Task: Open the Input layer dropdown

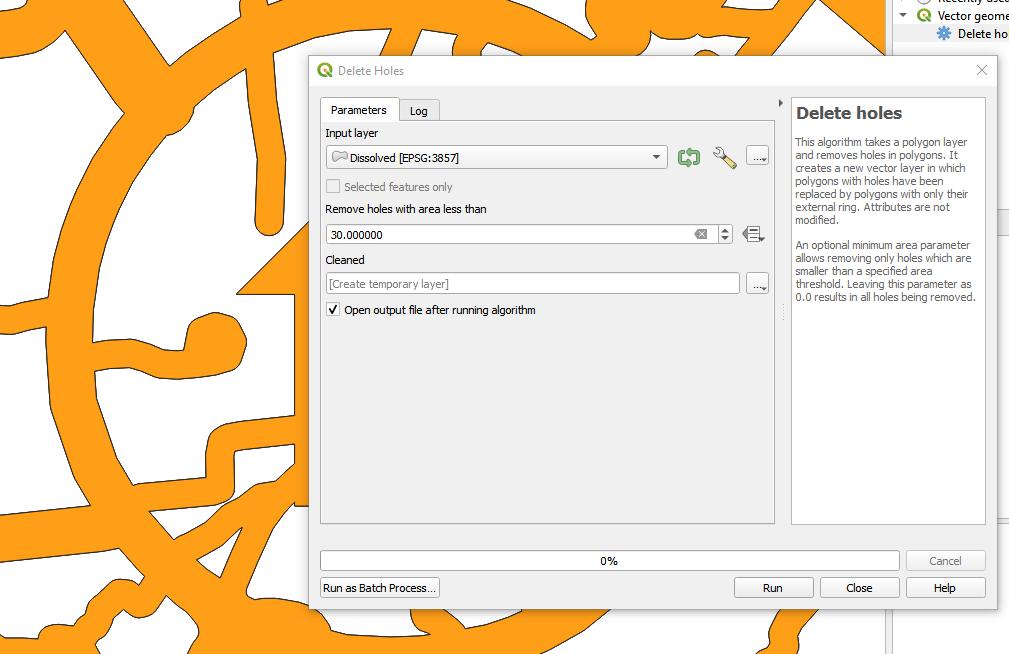Action: (x=497, y=157)
